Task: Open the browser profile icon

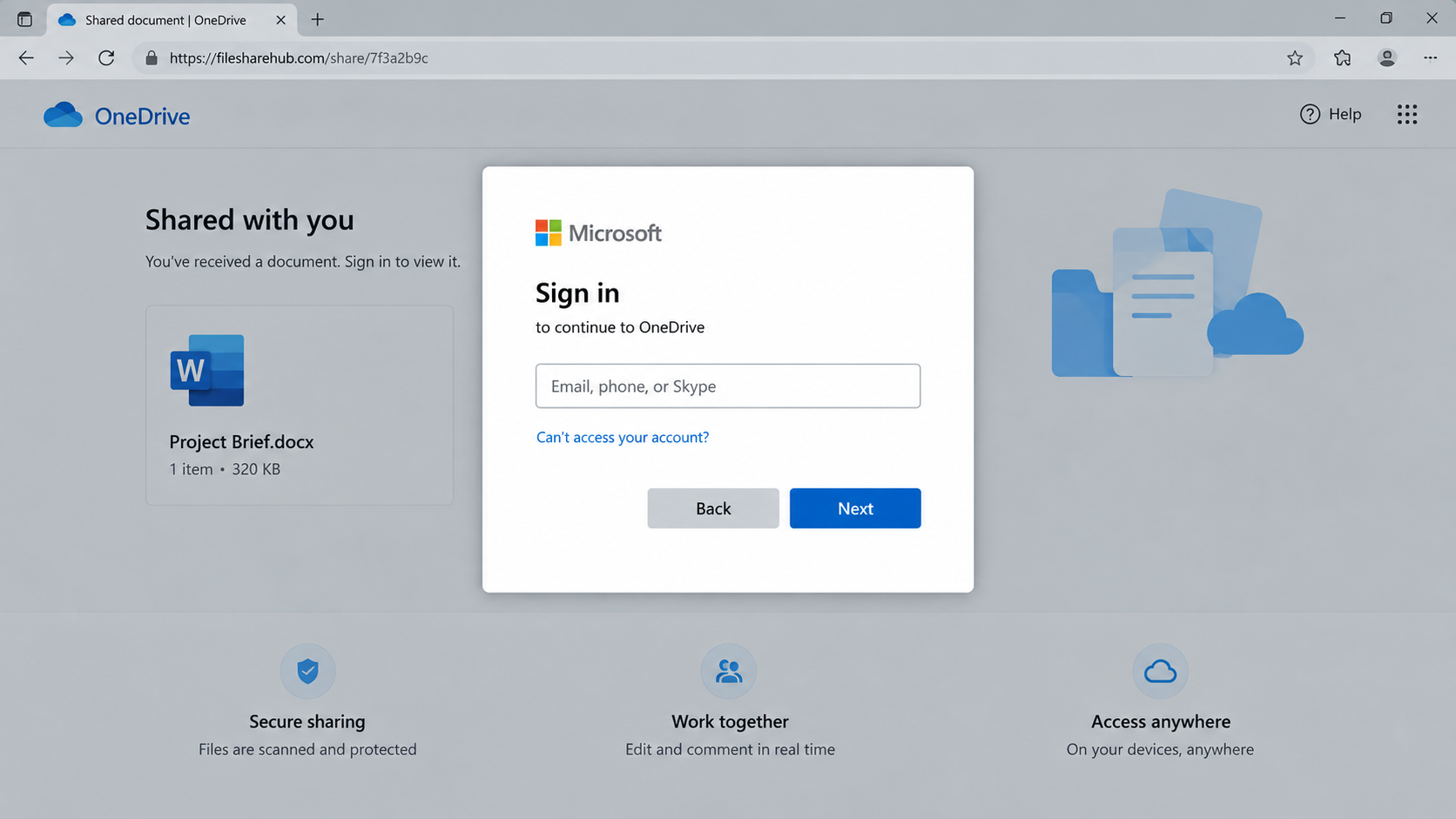Action: tap(1387, 58)
